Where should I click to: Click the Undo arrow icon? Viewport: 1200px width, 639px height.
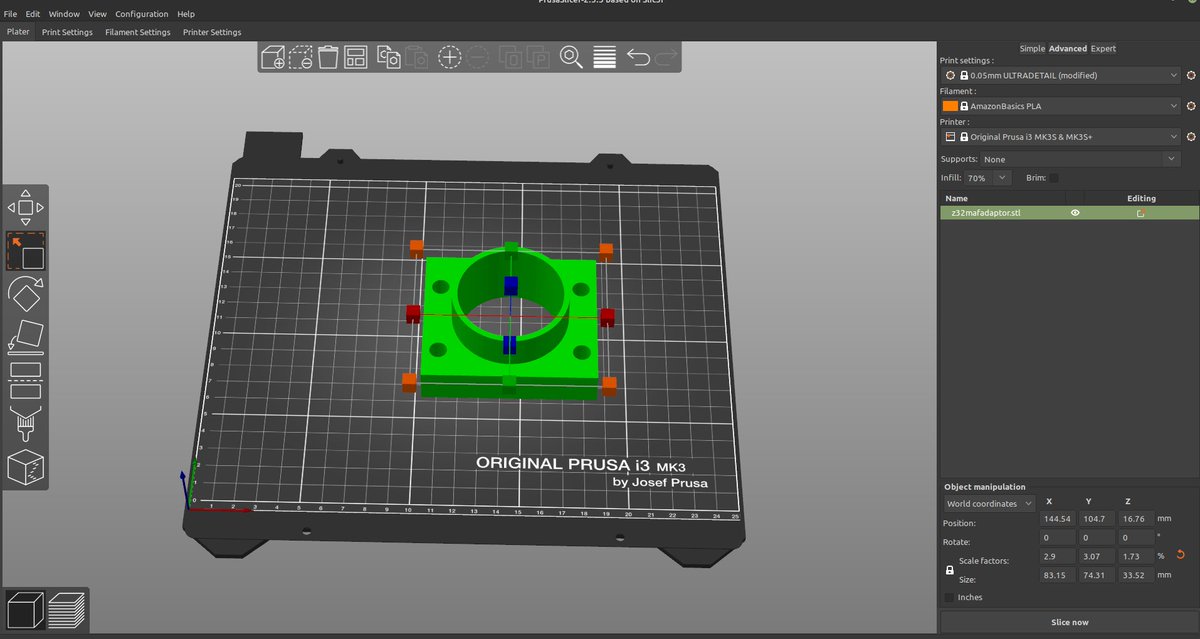coord(638,57)
